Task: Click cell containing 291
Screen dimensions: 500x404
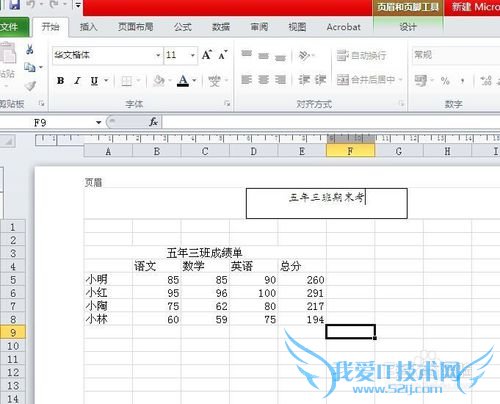Action: [x=302, y=293]
